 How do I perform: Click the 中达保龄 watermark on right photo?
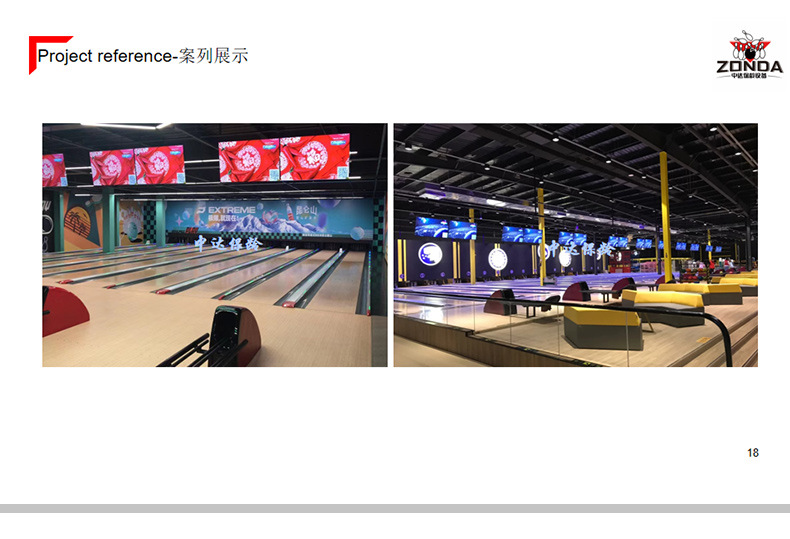click(x=580, y=249)
